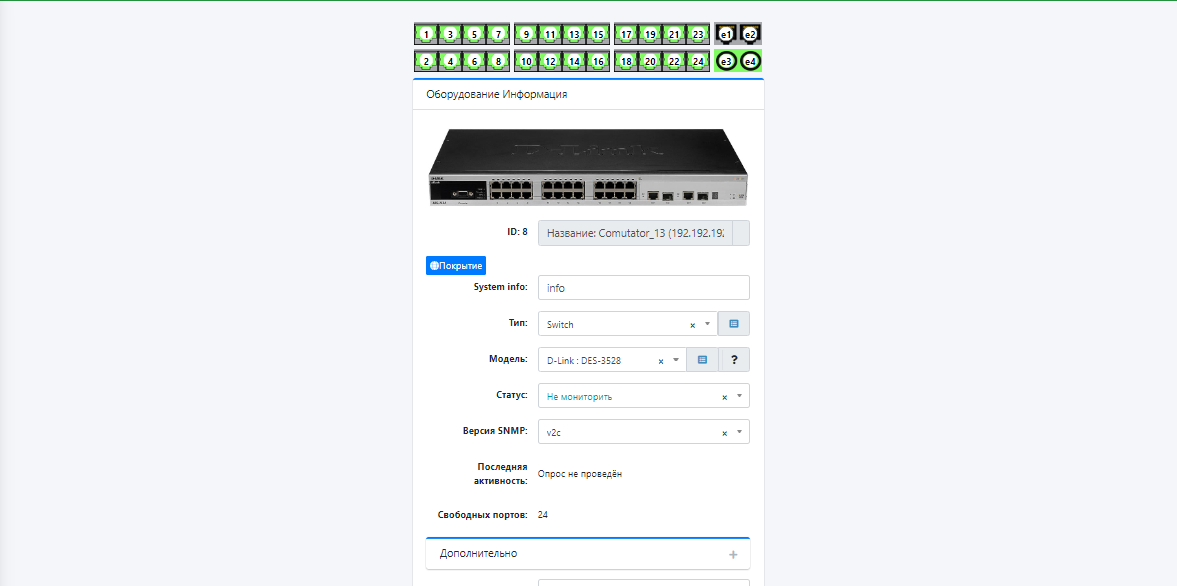Image resolution: width=1177 pixels, height=586 pixels.
Task: Open Статус dropdown showing Не мониторить
Action: [630, 396]
